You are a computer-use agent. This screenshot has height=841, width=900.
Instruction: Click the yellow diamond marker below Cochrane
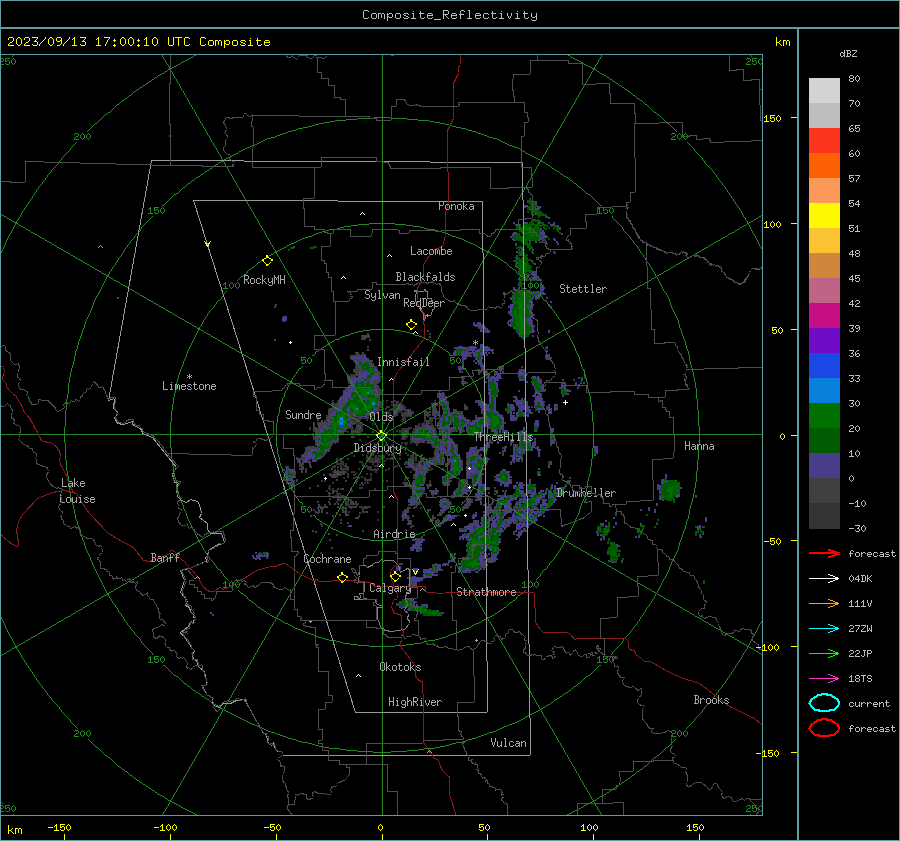(343, 577)
